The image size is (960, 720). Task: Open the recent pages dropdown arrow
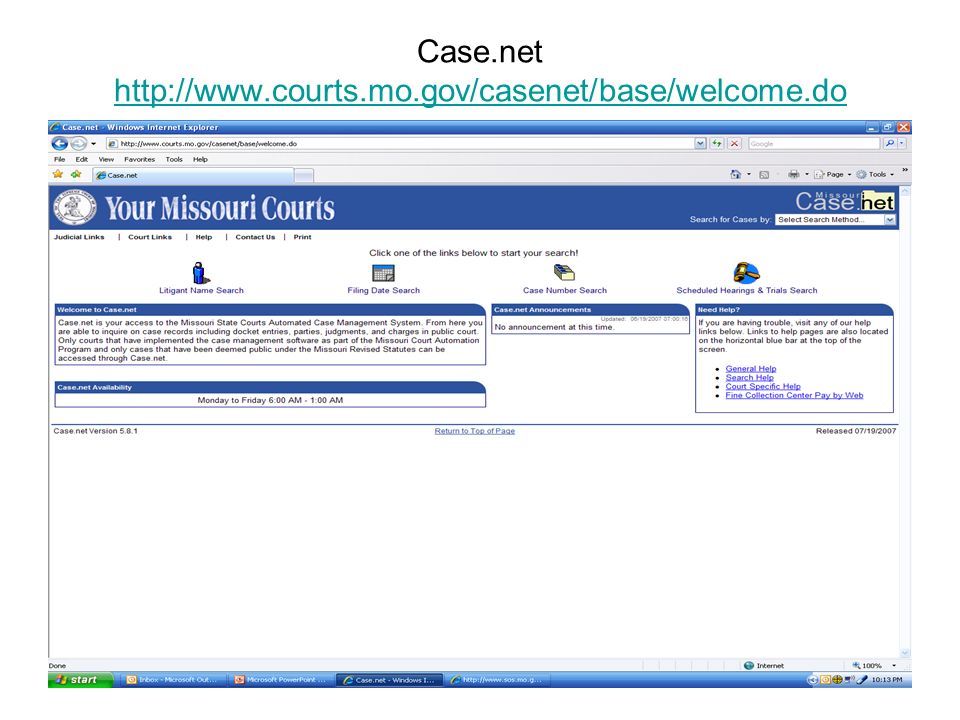pos(94,144)
